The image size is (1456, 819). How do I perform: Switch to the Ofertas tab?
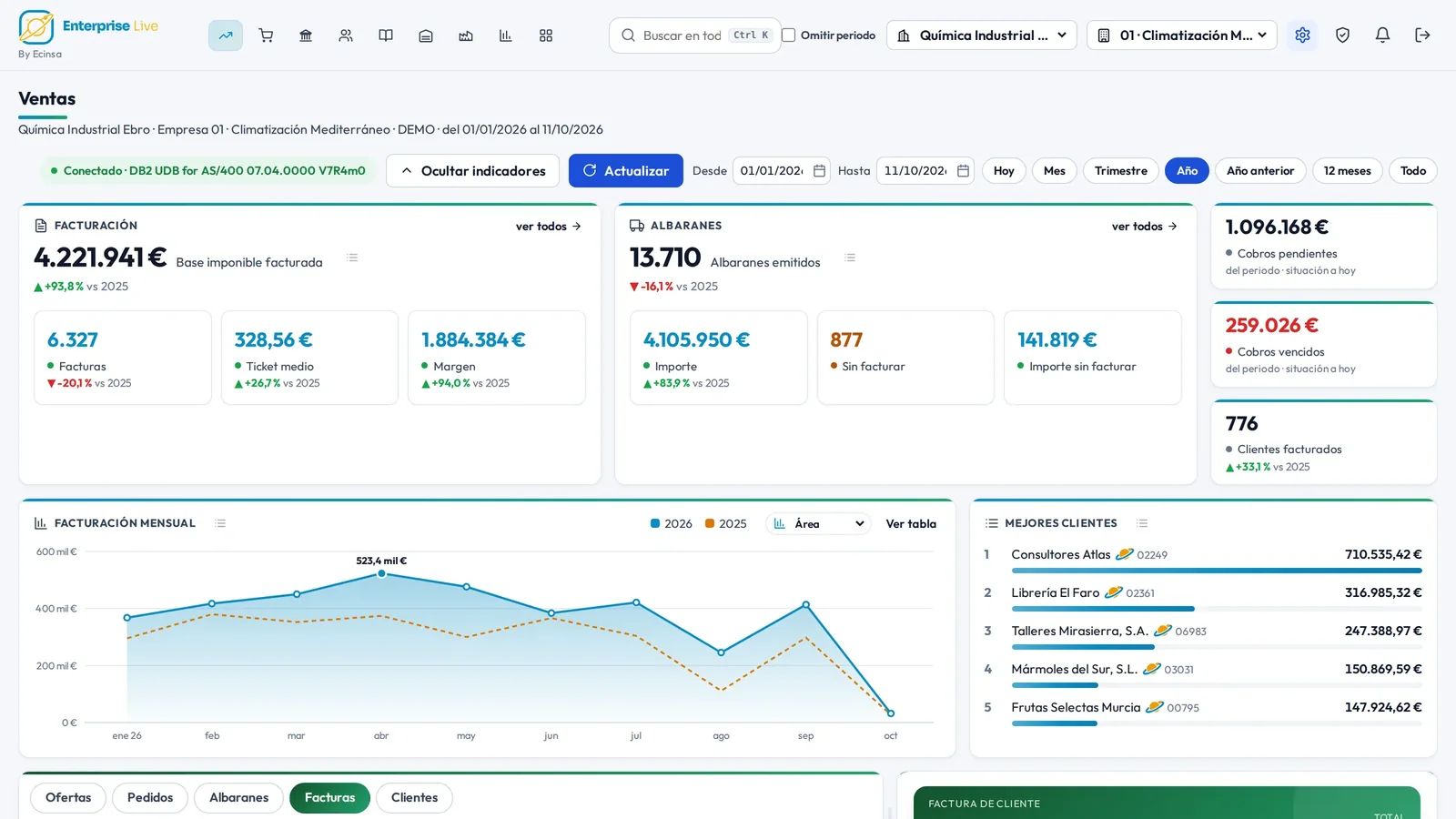(x=68, y=798)
